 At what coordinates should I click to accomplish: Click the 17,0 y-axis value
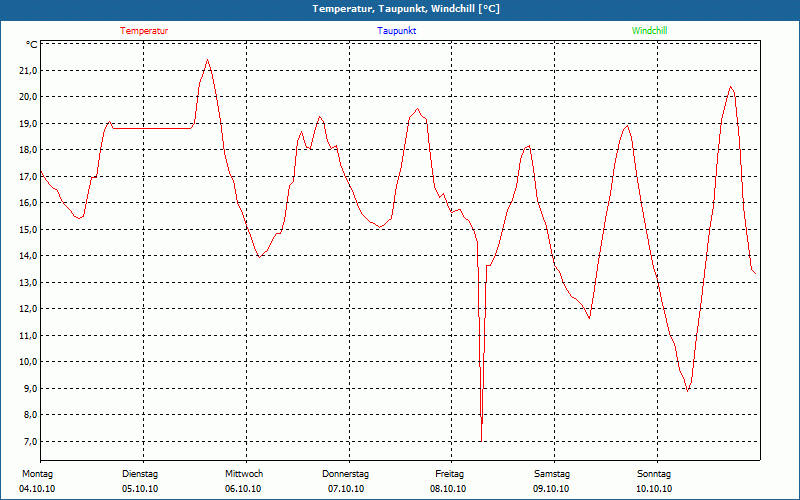click(29, 177)
